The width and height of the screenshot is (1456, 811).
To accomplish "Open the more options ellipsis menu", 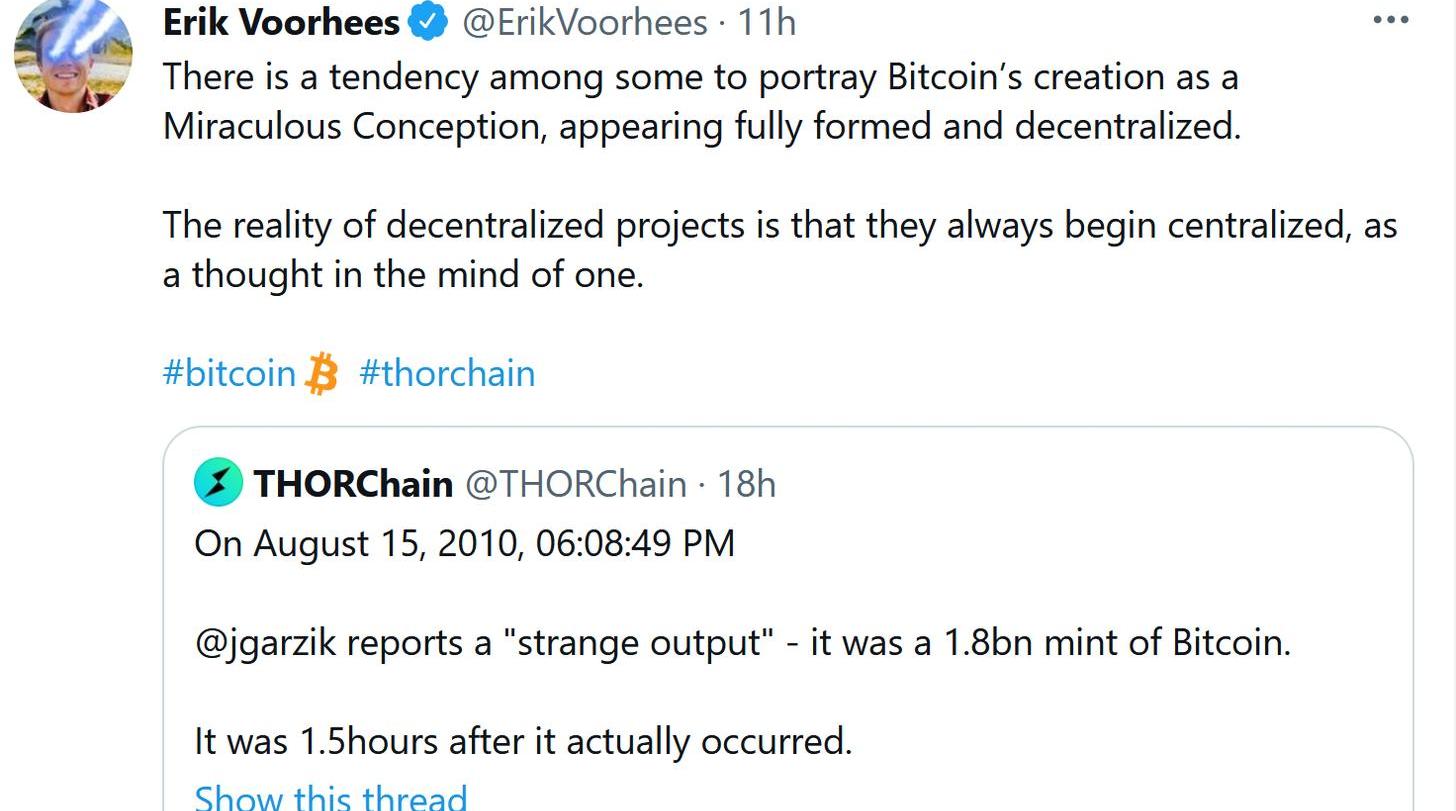I will point(1391,20).
